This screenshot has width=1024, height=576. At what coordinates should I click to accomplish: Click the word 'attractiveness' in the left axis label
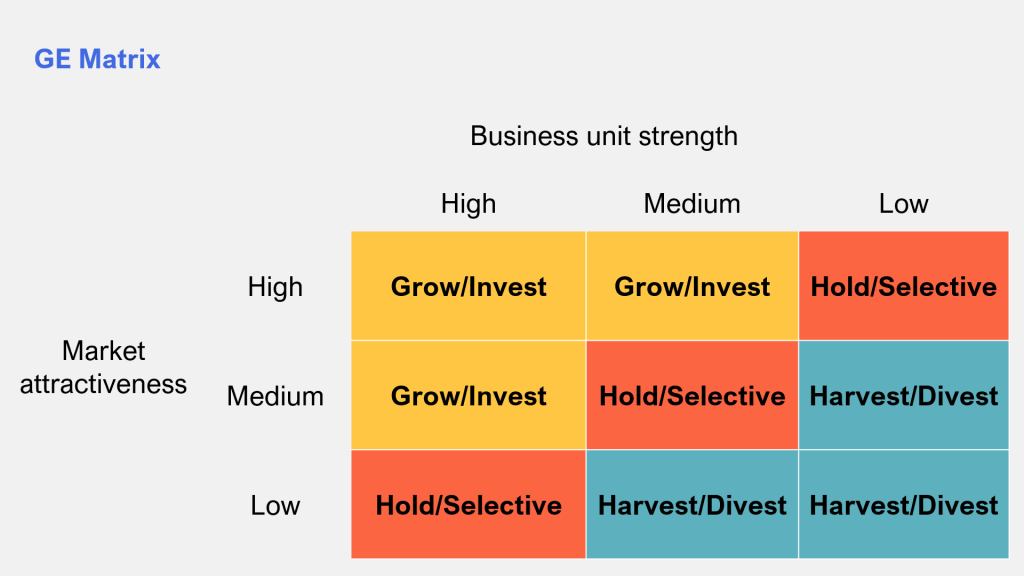pyautogui.click(x=104, y=384)
